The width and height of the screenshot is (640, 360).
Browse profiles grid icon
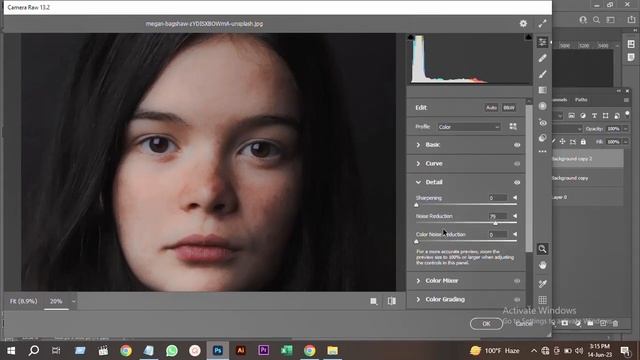tap(513, 127)
